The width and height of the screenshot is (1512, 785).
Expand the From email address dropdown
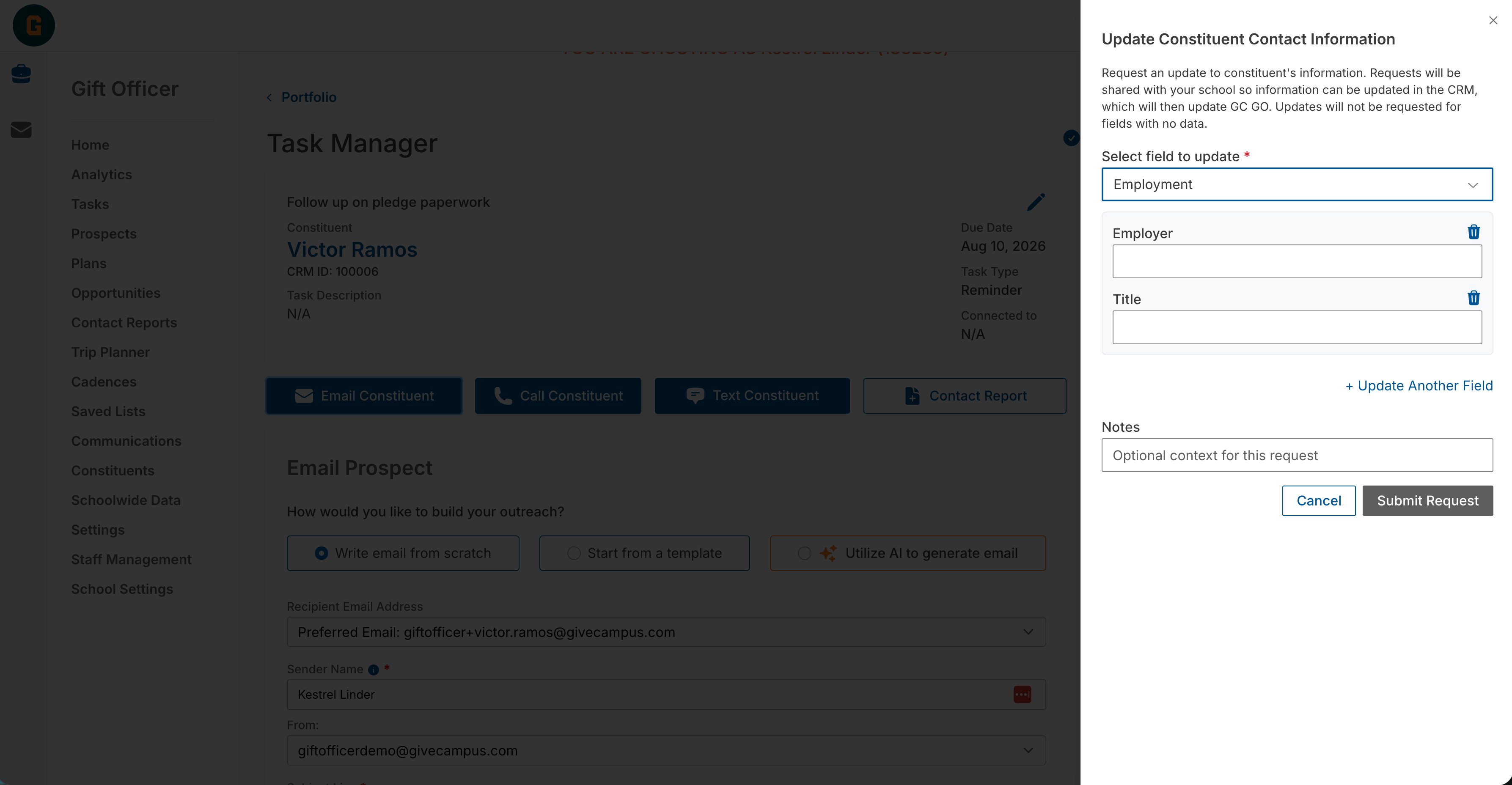[665, 750]
